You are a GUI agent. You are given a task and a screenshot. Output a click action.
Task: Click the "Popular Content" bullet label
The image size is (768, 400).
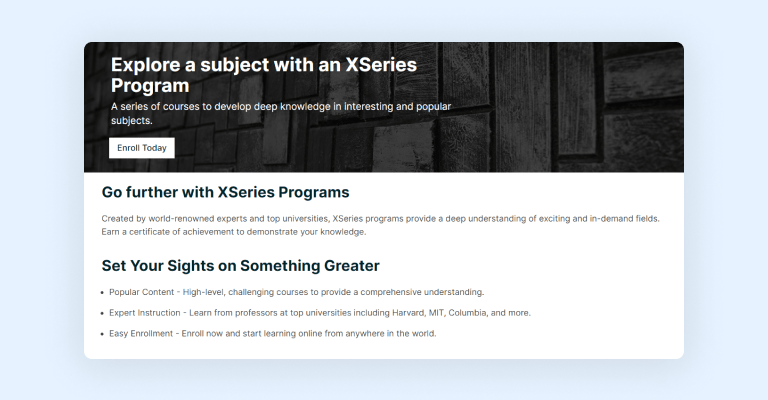(x=142, y=292)
